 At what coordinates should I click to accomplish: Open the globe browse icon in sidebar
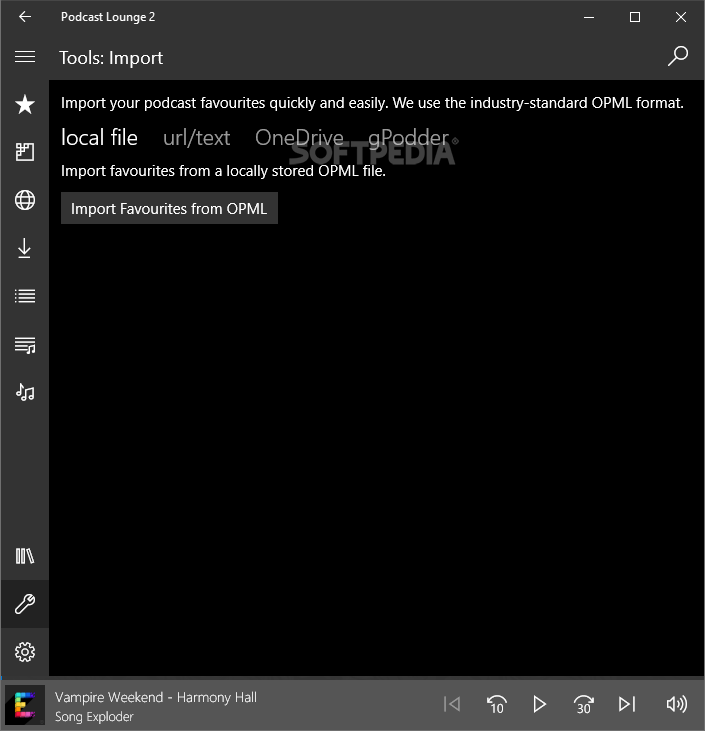pyautogui.click(x=25, y=200)
